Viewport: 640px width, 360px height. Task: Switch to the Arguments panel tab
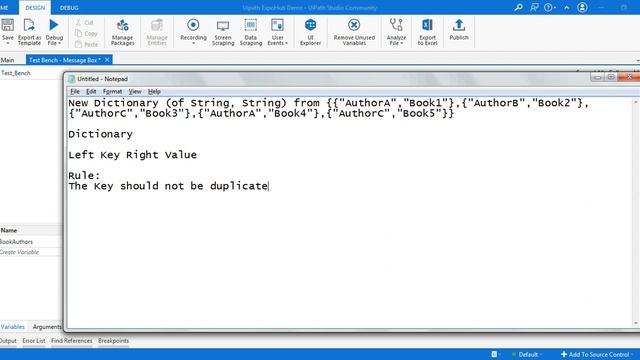coord(47,327)
